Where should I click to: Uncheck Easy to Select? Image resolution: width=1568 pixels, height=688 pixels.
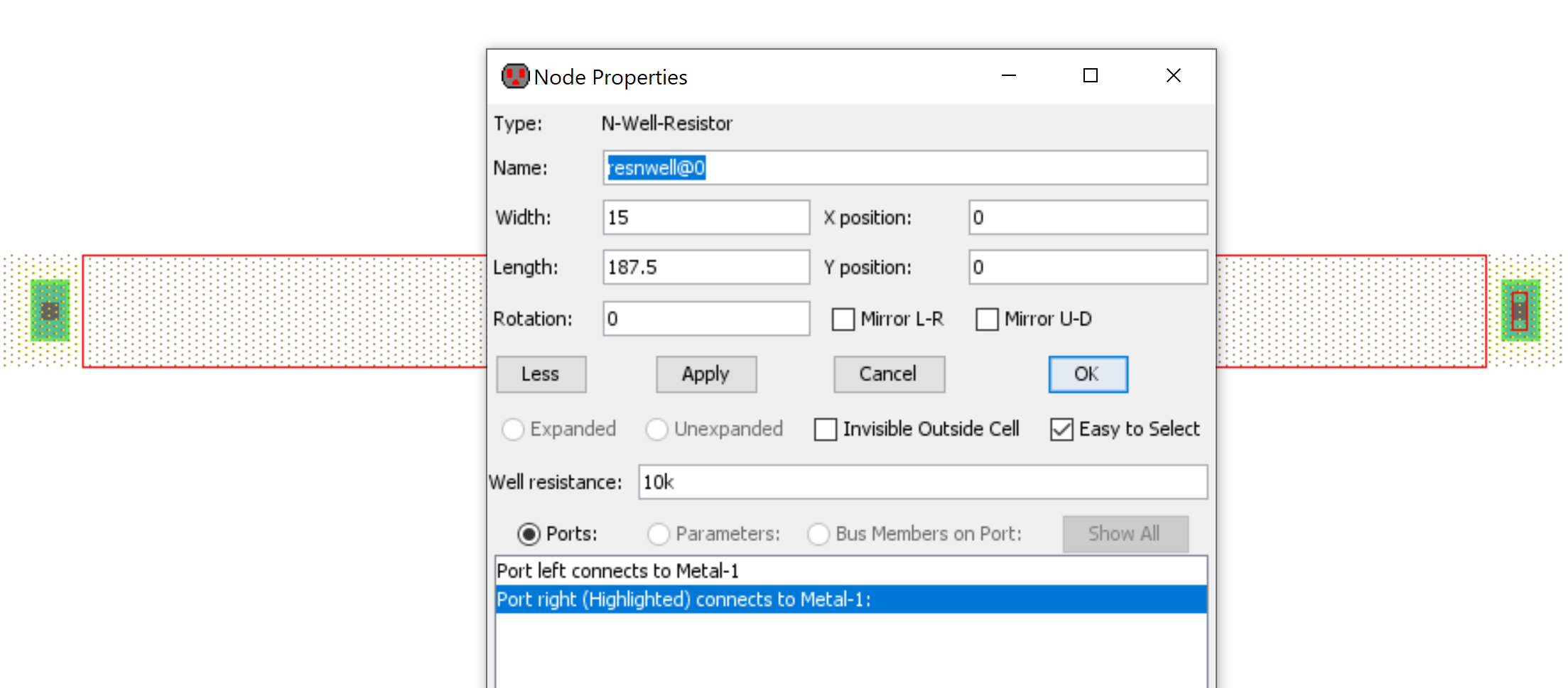pyautogui.click(x=1061, y=430)
